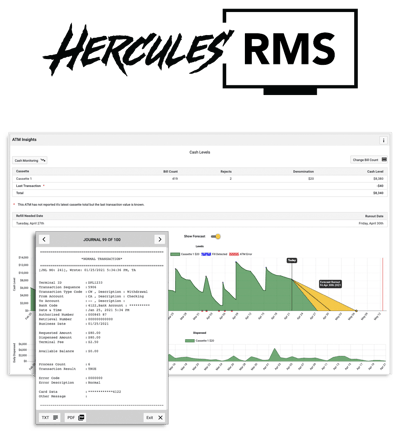This screenshot has height=432, width=400.
Task: Click the Tuesday, April 27th date
Action: pyautogui.click(x=30, y=223)
